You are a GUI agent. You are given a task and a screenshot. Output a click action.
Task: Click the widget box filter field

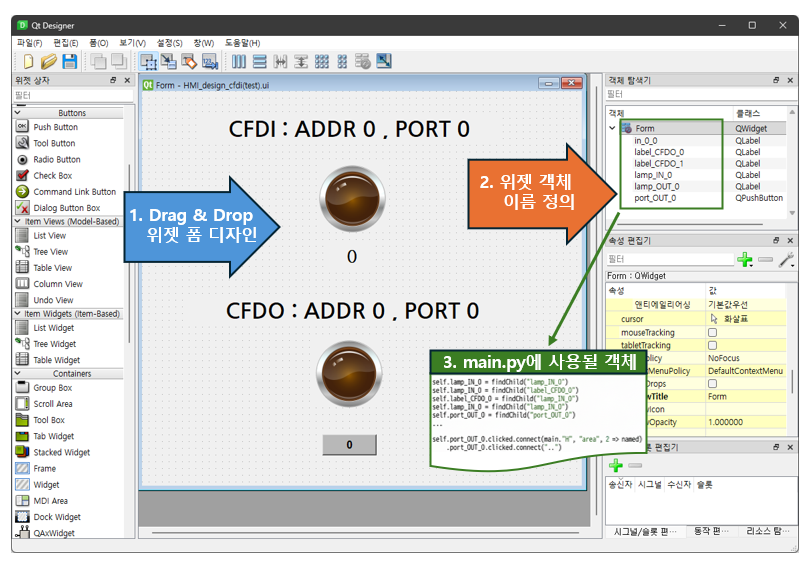pos(70,96)
